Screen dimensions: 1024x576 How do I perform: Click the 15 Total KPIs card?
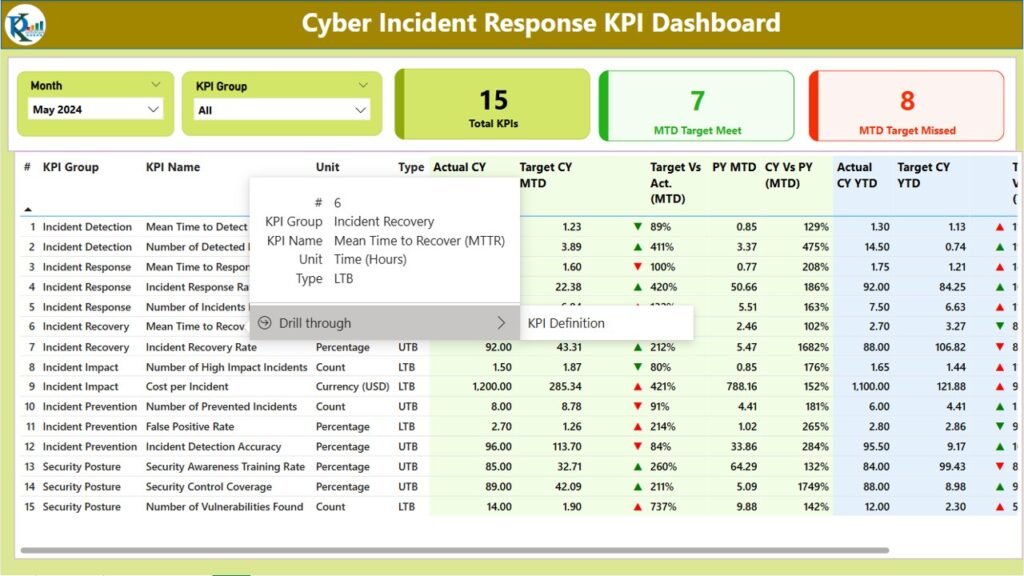pyautogui.click(x=492, y=104)
